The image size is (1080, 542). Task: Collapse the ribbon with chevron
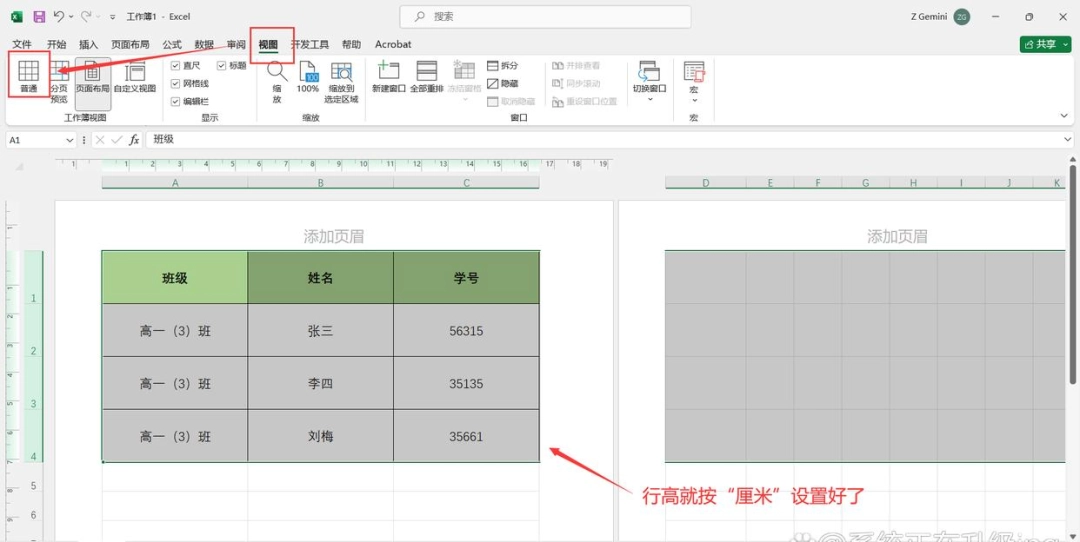pyautogui.click(x=1066, y=116)
